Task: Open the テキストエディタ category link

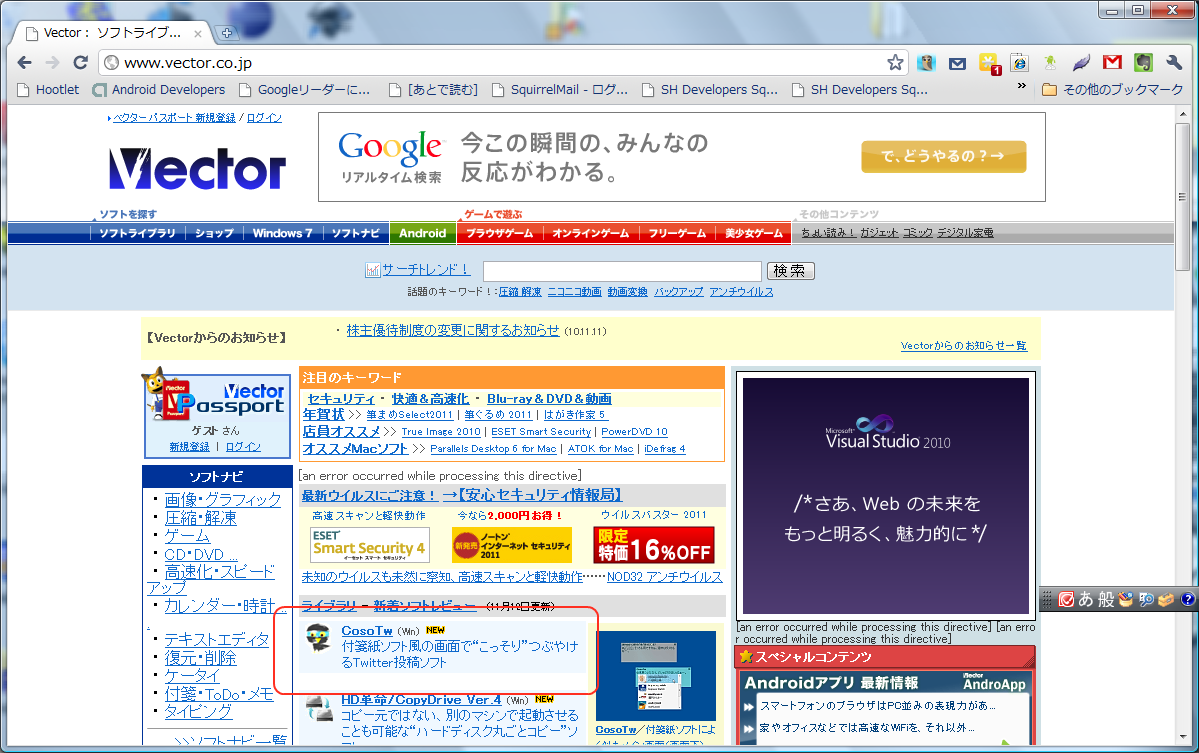Action: tap(216, 639)
